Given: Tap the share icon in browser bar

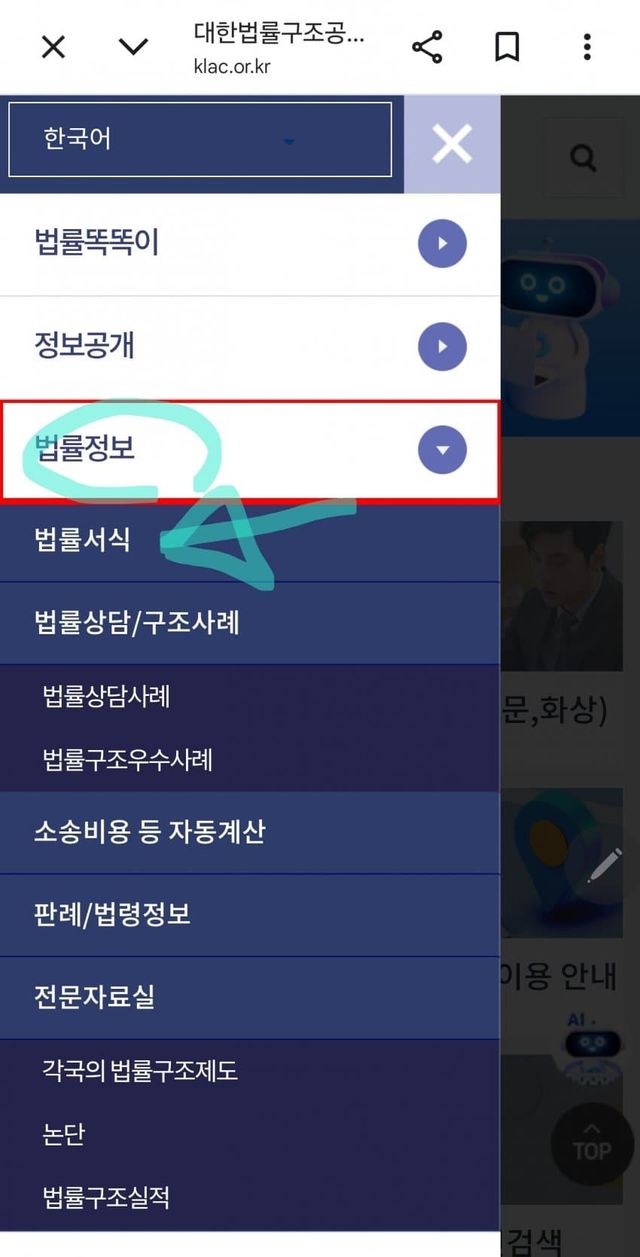Looking at the screenshot, I should [x=427, y=47].
